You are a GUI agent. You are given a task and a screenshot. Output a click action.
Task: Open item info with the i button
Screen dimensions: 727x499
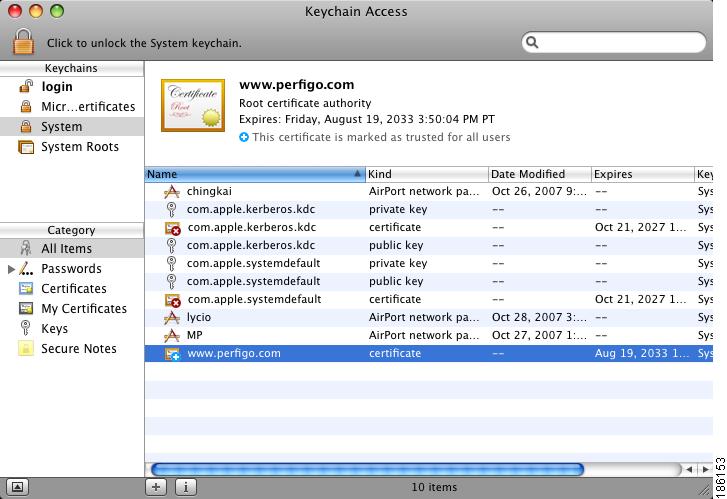pos(186,487)
